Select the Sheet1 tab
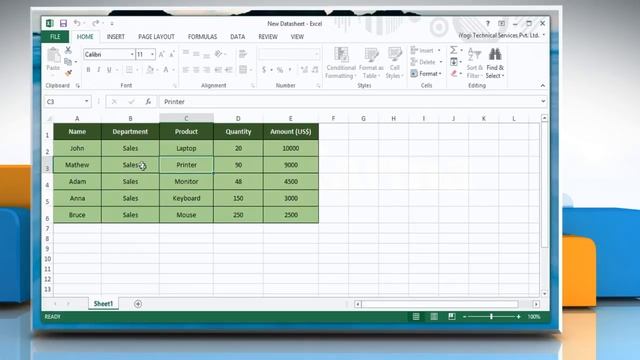The image size is (640, 360). click(x=103, y=304)
